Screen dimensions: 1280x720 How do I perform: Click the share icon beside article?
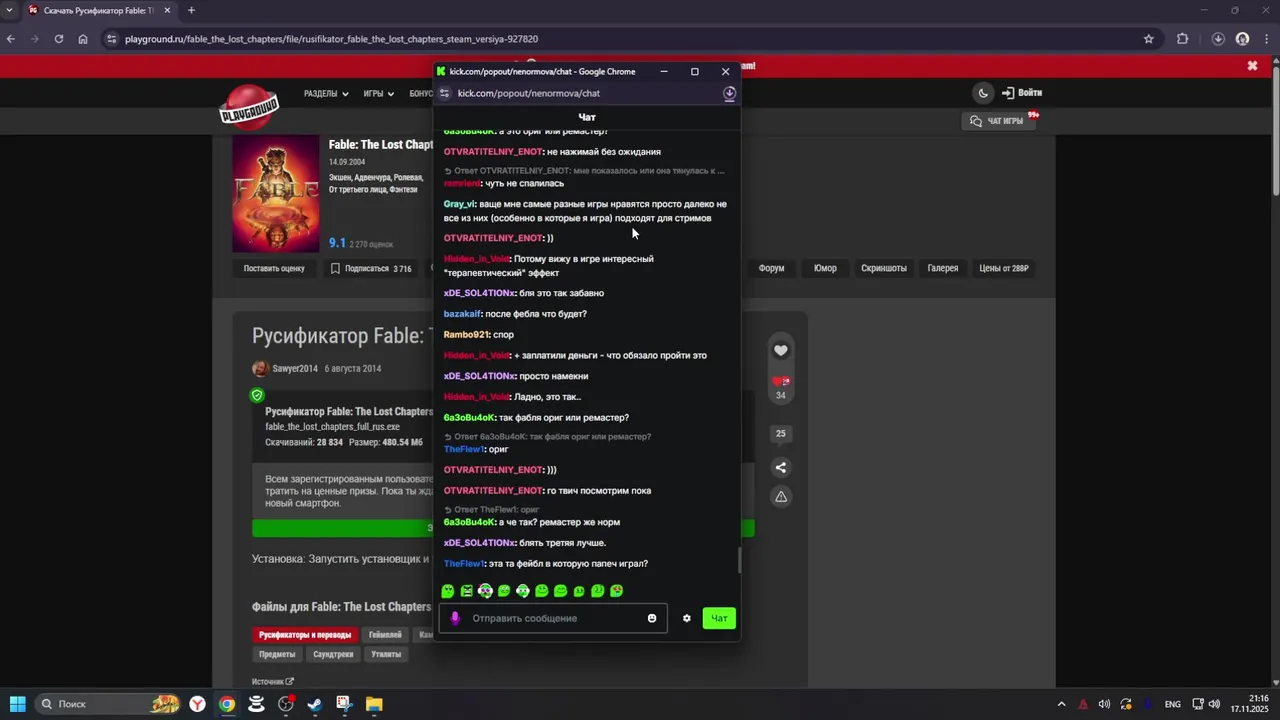(x=781, y=467)
